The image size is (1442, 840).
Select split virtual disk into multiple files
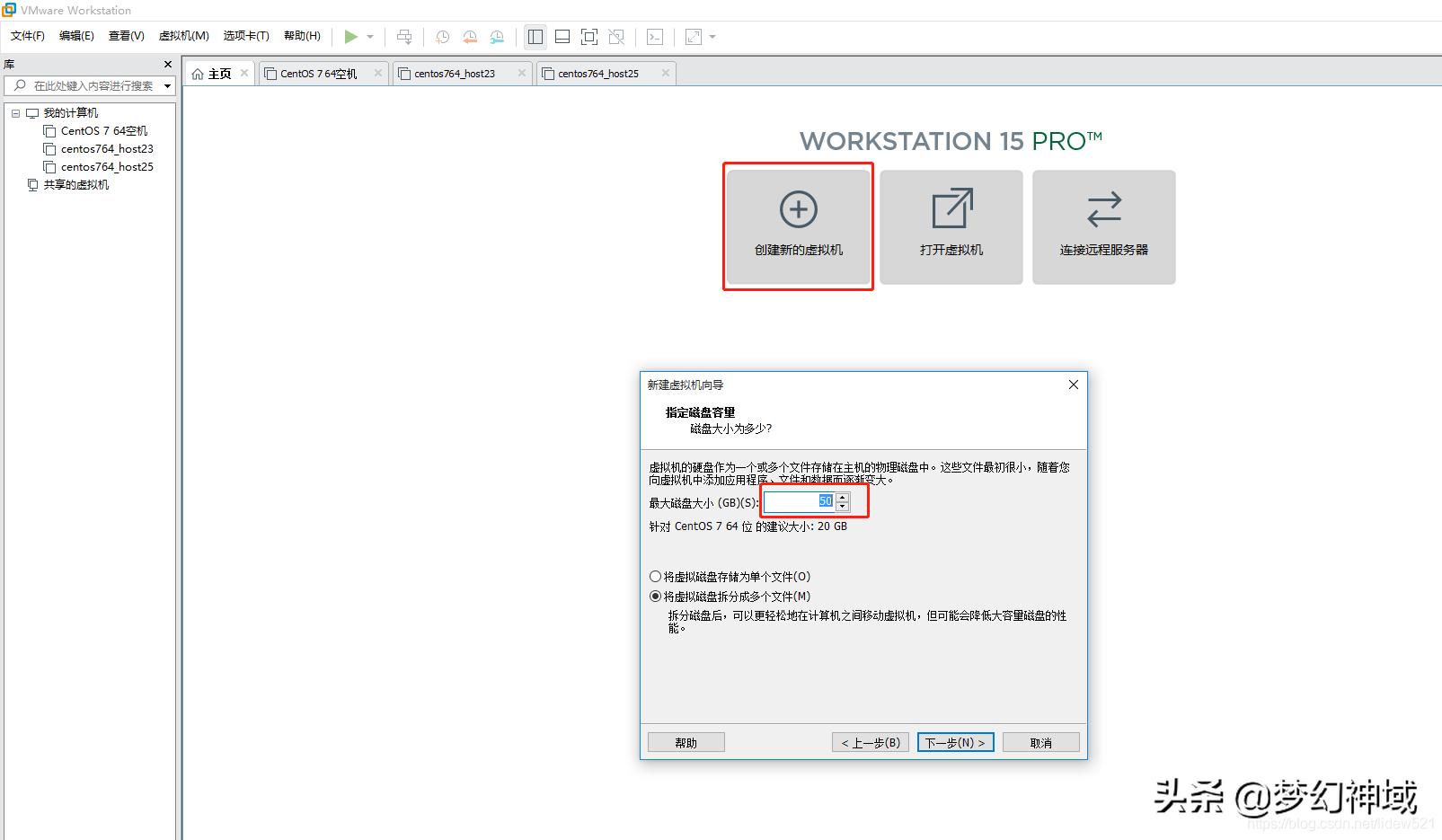click(x=656, y=596)
